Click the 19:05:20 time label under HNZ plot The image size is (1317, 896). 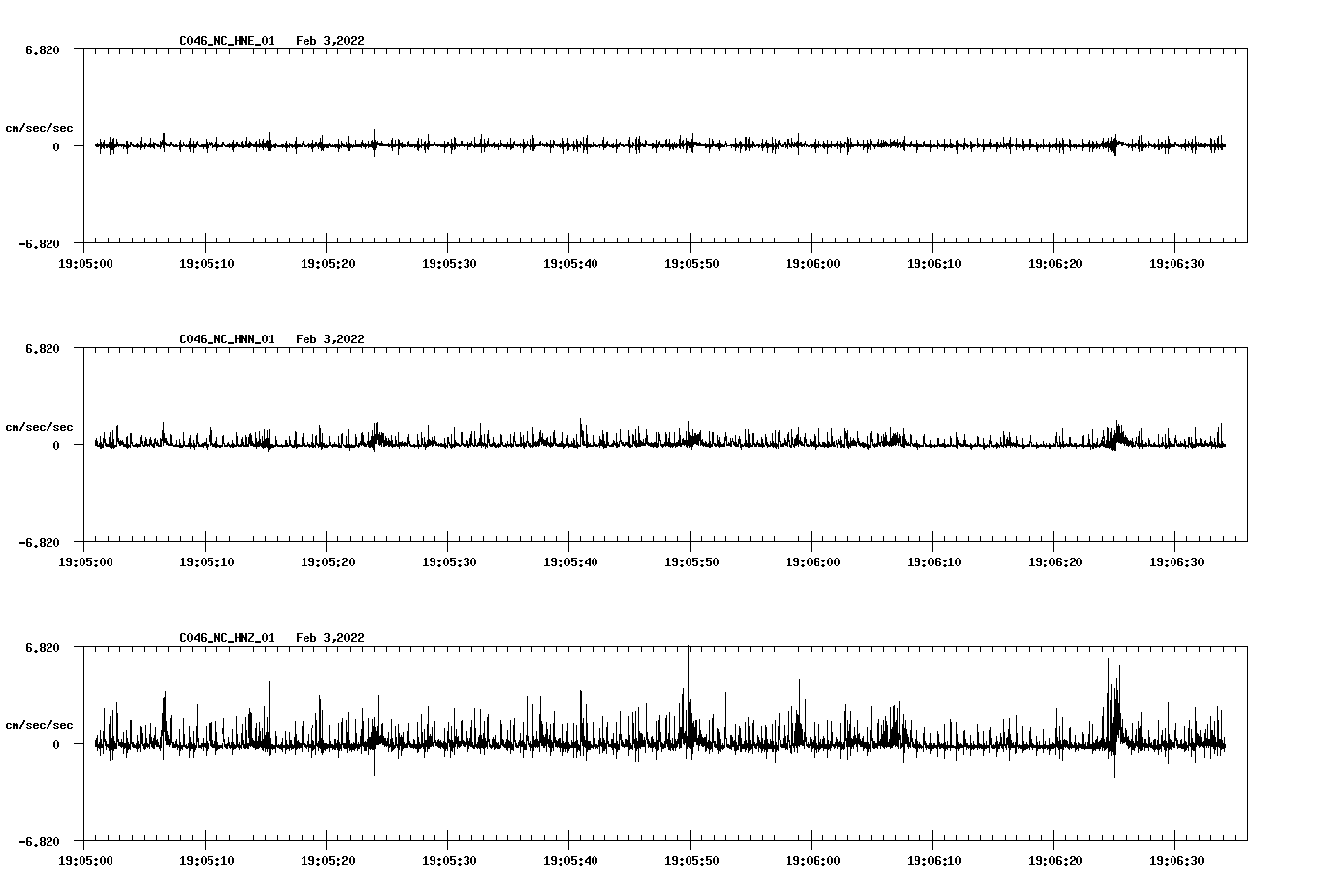coord(328,860)
